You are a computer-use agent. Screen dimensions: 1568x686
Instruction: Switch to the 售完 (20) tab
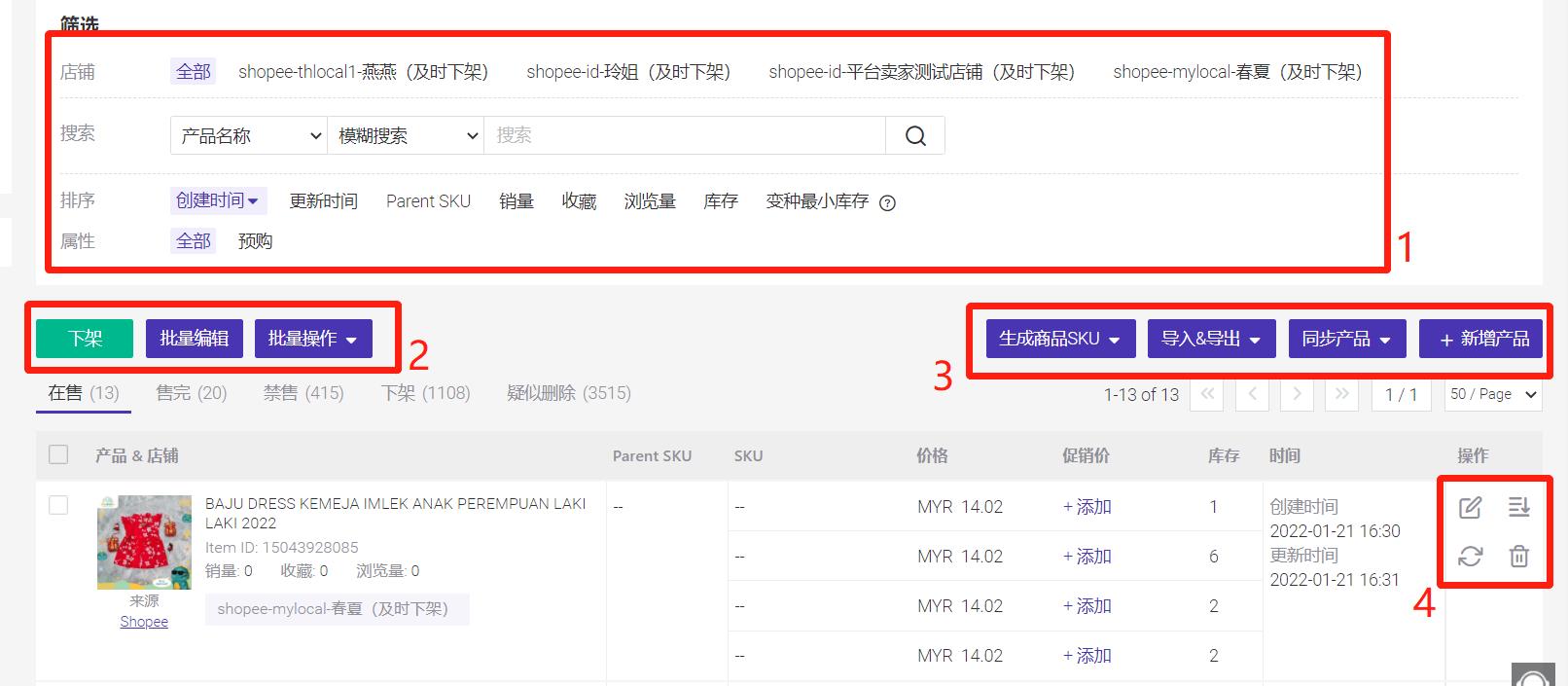click(x=191, y=393)
